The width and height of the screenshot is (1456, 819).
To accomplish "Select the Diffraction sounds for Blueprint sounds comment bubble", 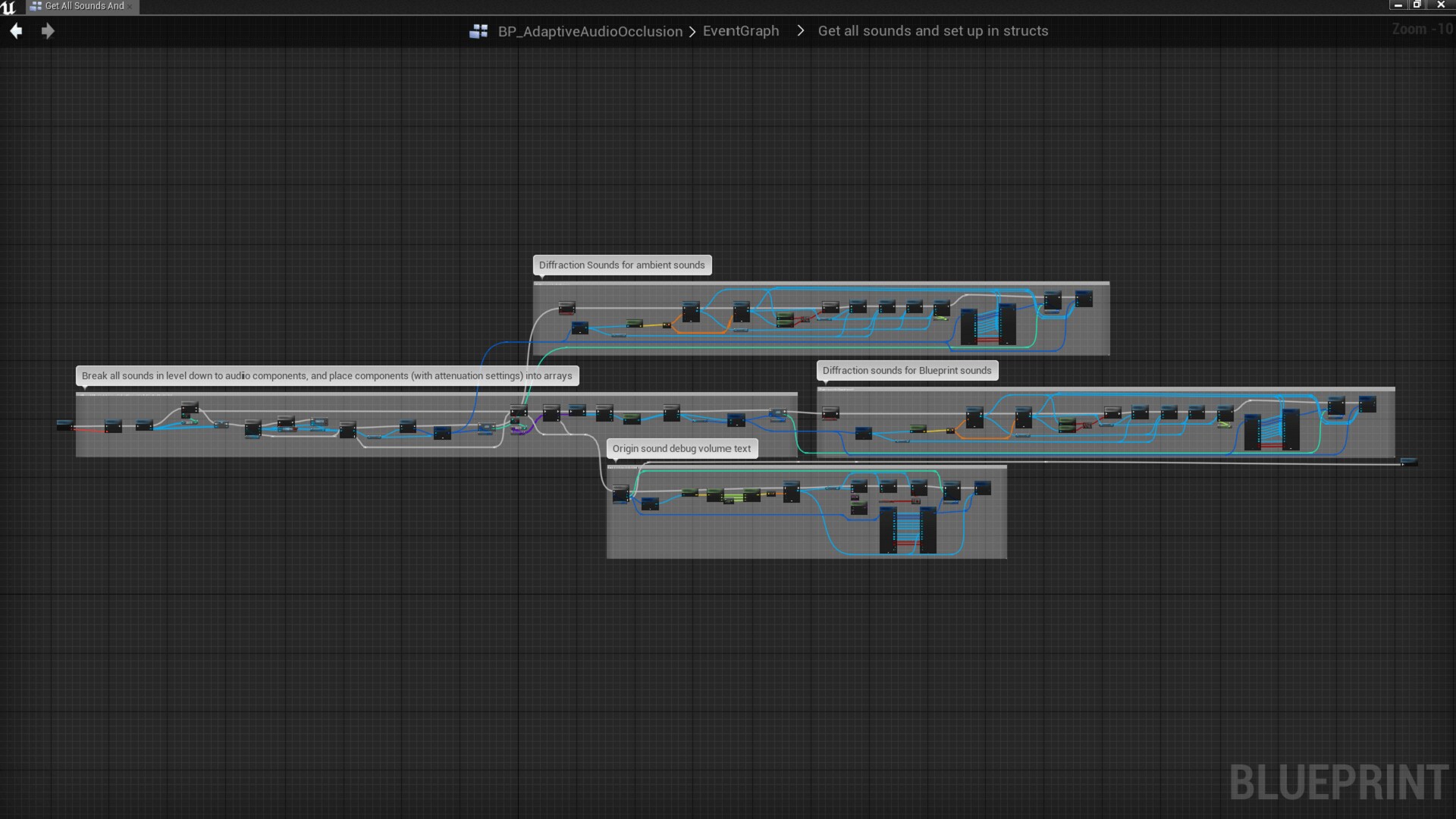I will pyautogui.click(x=907, y=370).
